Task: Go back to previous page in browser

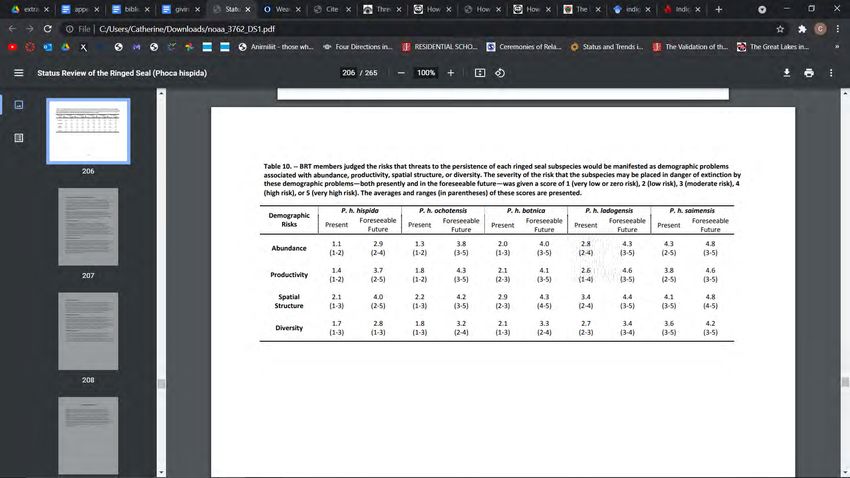Action: 12,29
